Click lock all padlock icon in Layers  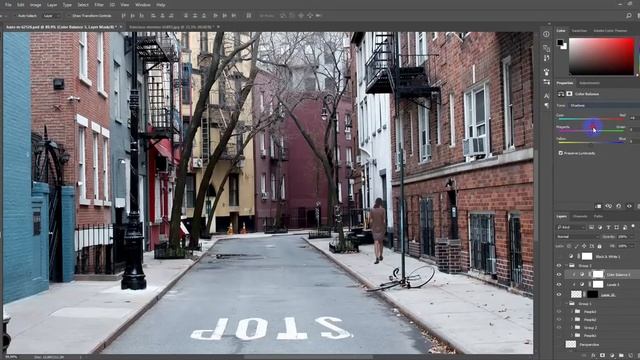click(x=599, y=246)
